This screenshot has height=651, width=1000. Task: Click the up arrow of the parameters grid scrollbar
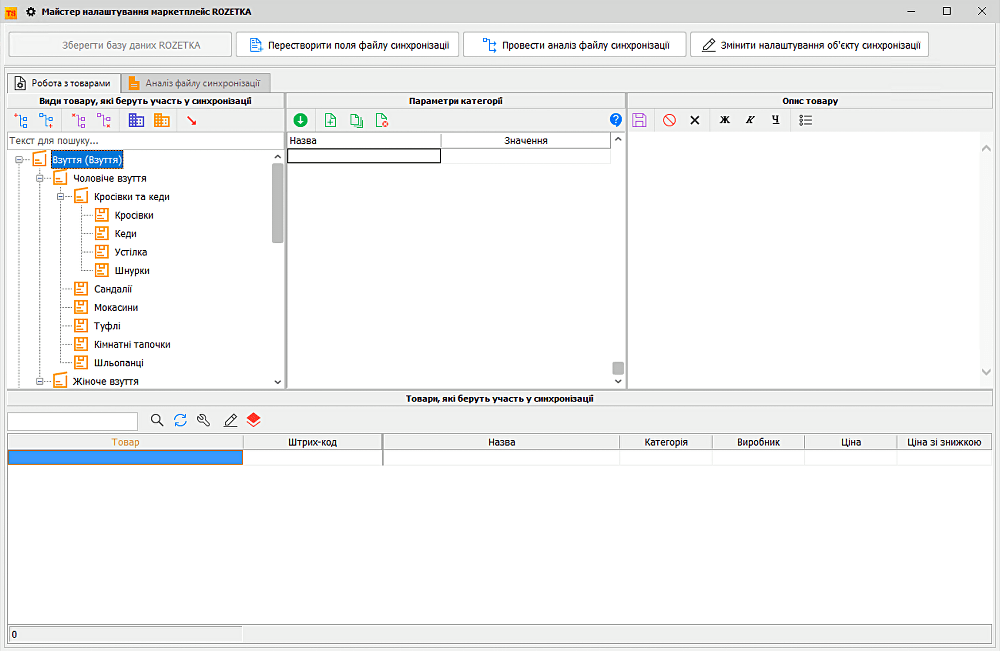pyautogui.click(x=617, y=139)
